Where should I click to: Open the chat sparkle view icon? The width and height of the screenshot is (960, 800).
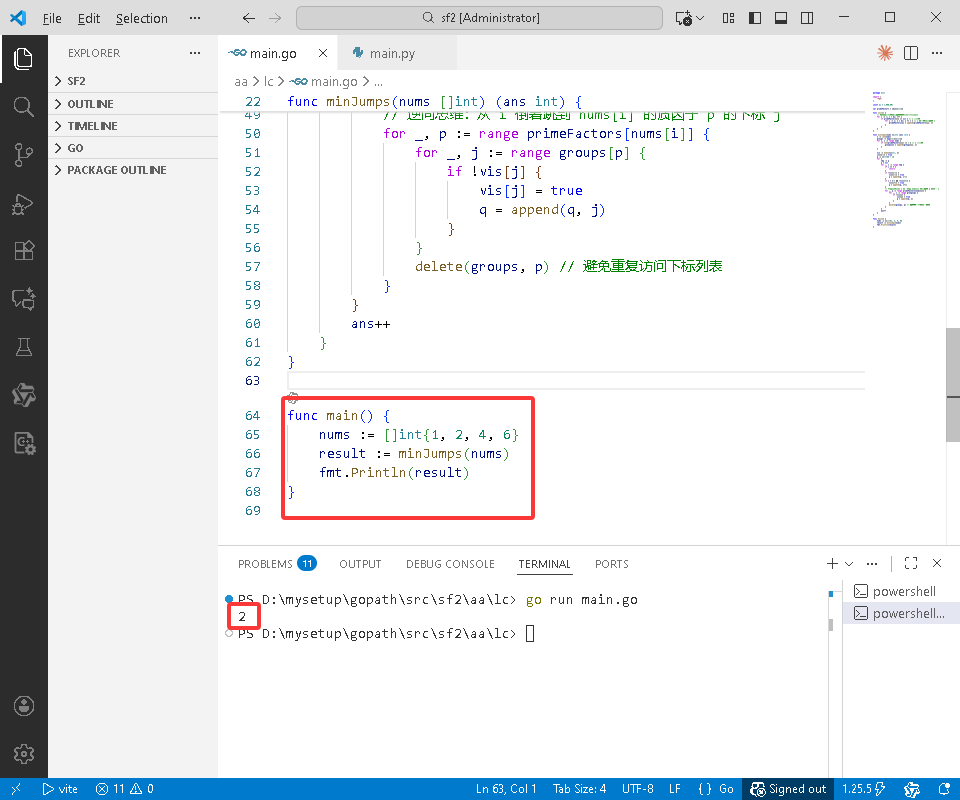(23, 299)
